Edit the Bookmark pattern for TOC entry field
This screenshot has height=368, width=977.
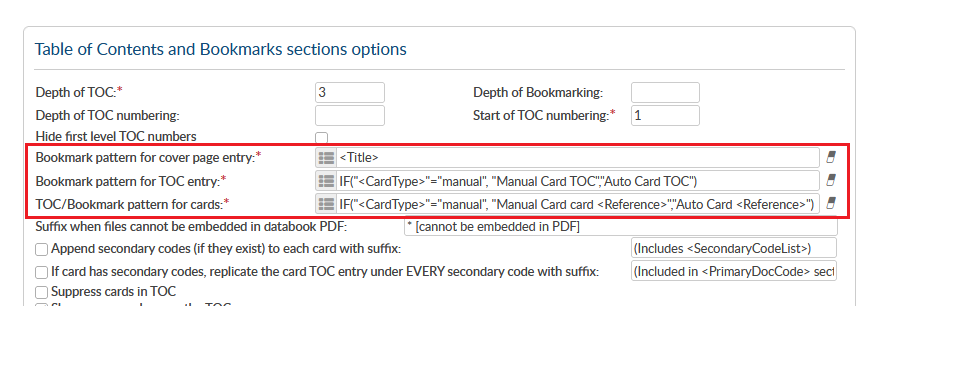pos(578,181)
